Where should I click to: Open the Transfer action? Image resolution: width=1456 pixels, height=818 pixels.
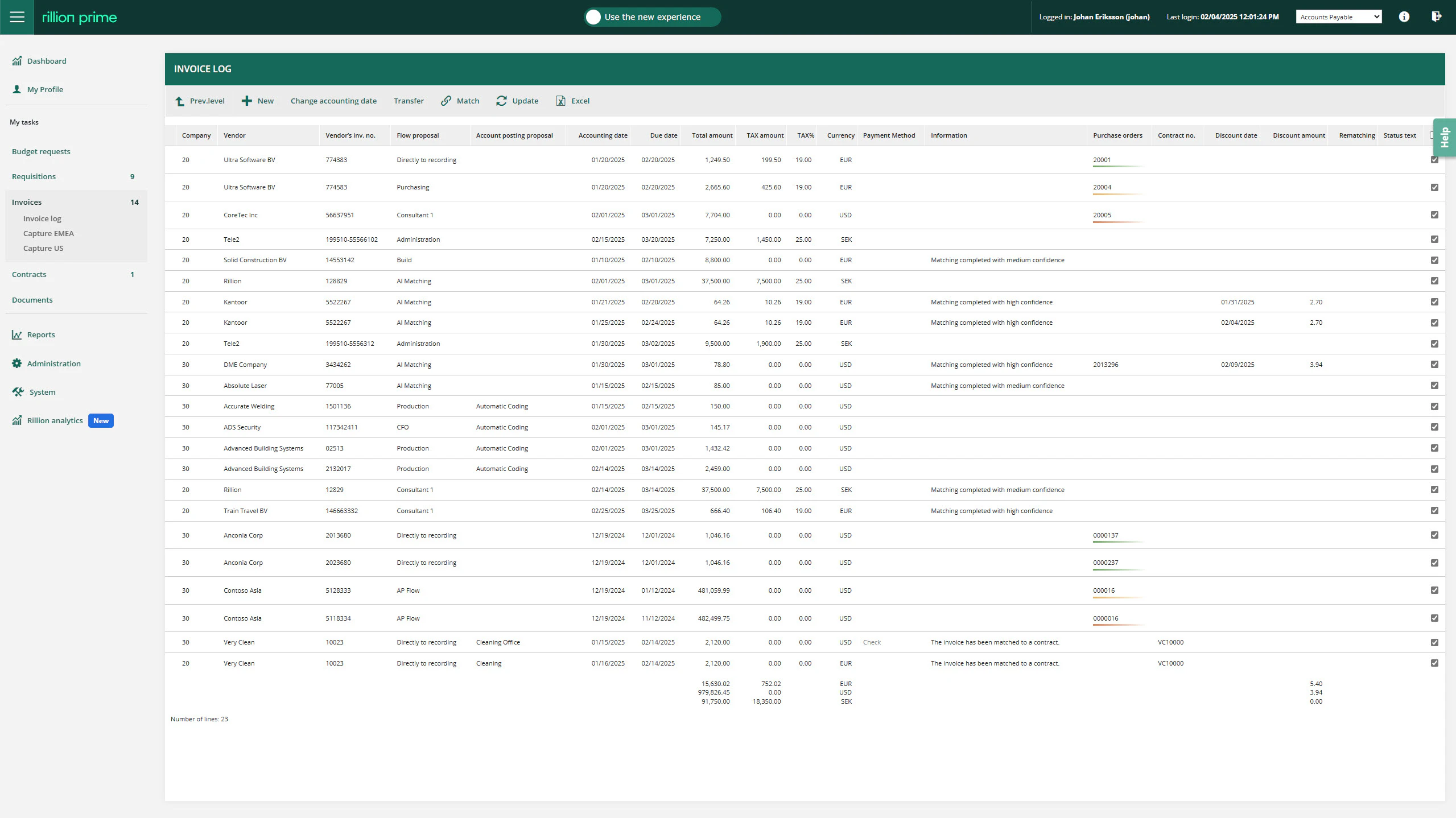[409, 101]
